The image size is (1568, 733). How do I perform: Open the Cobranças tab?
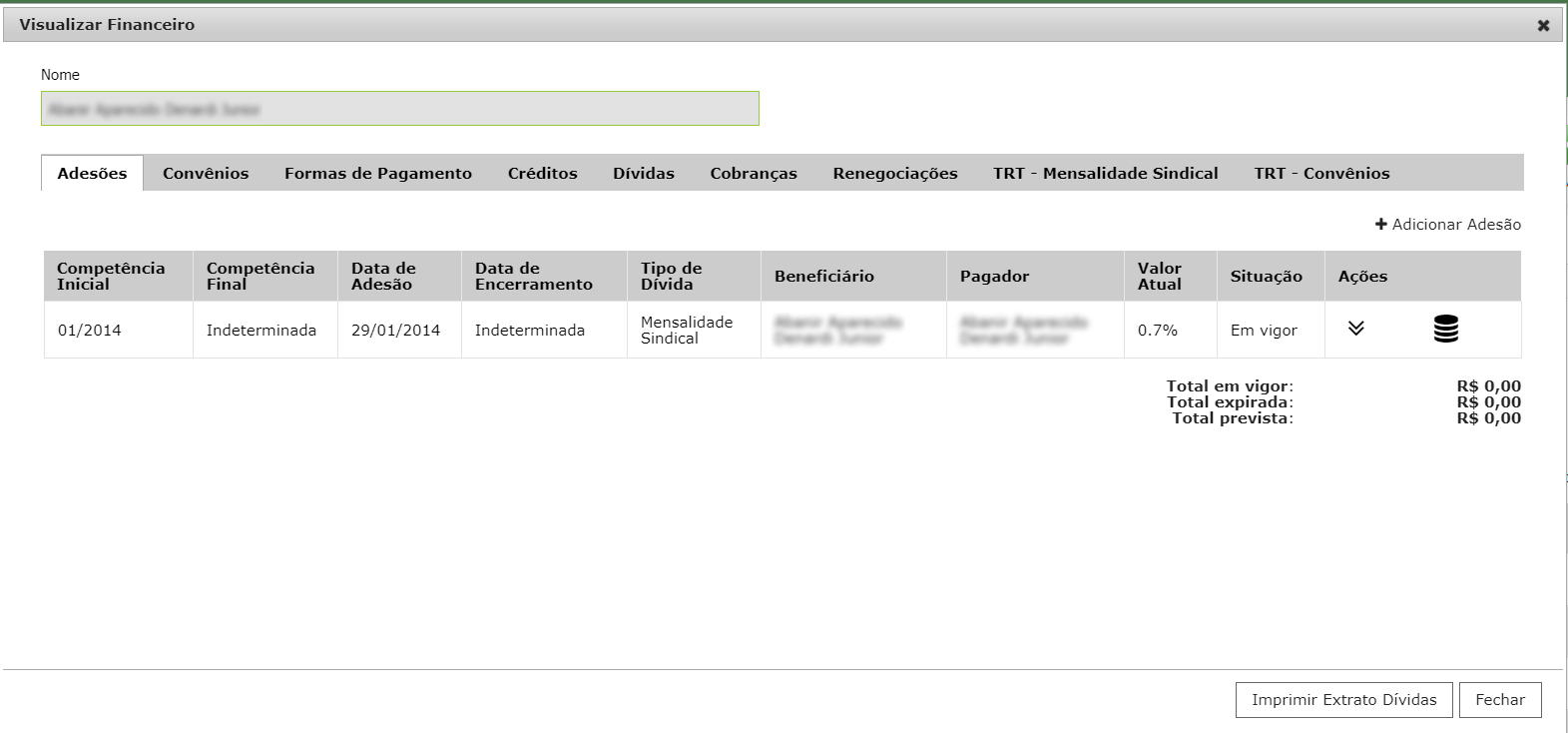click(753, 173)
